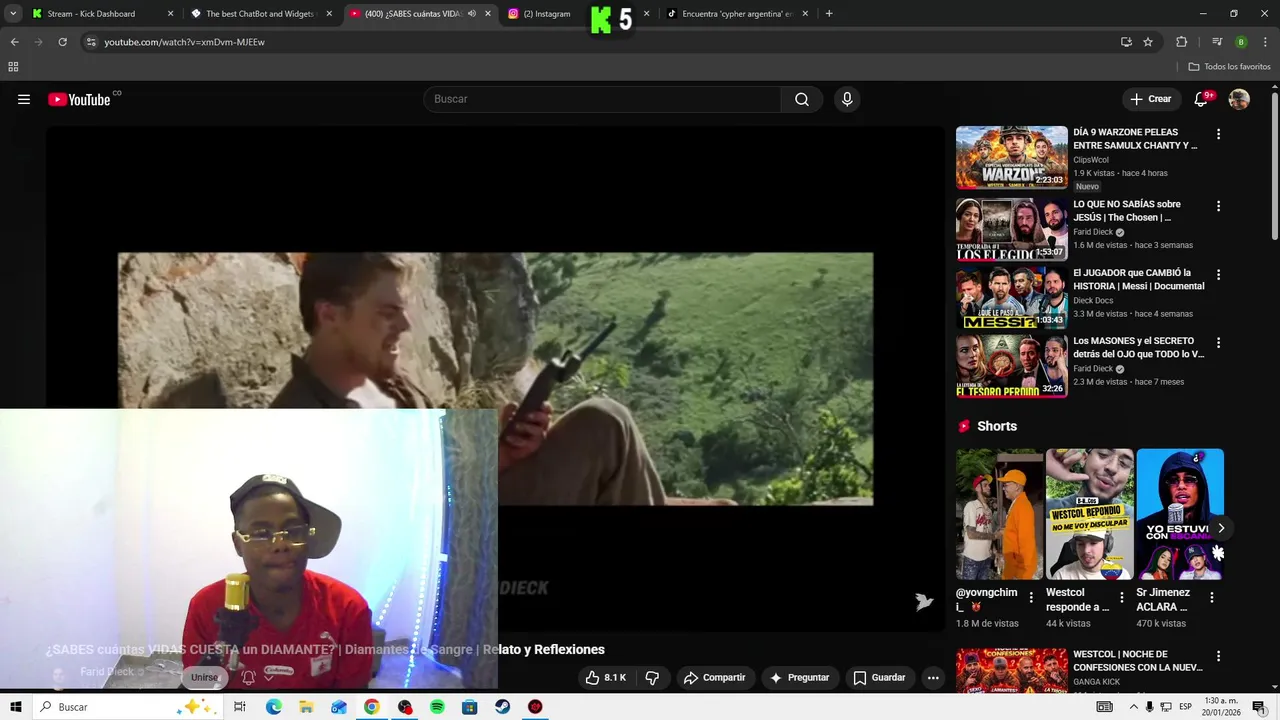The image size is (1280, 720).
Task: Launch Microsoft Edge from taskbar
Action: [274, 707]
